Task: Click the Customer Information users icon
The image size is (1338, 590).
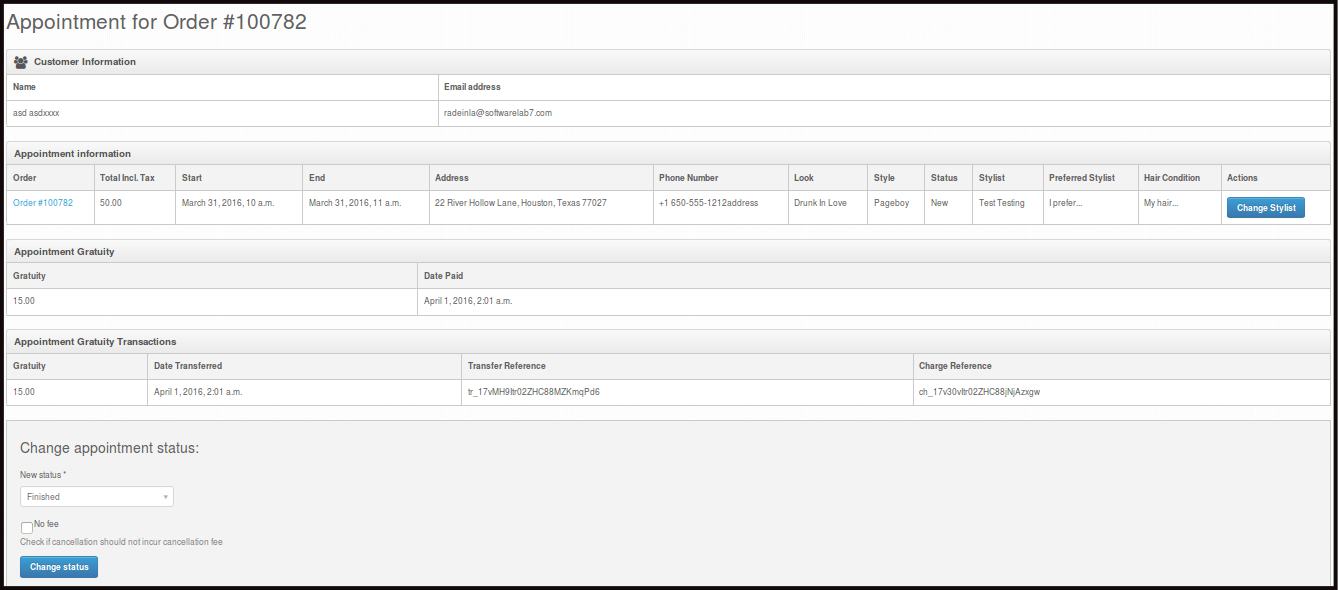Action: point(21,62)
